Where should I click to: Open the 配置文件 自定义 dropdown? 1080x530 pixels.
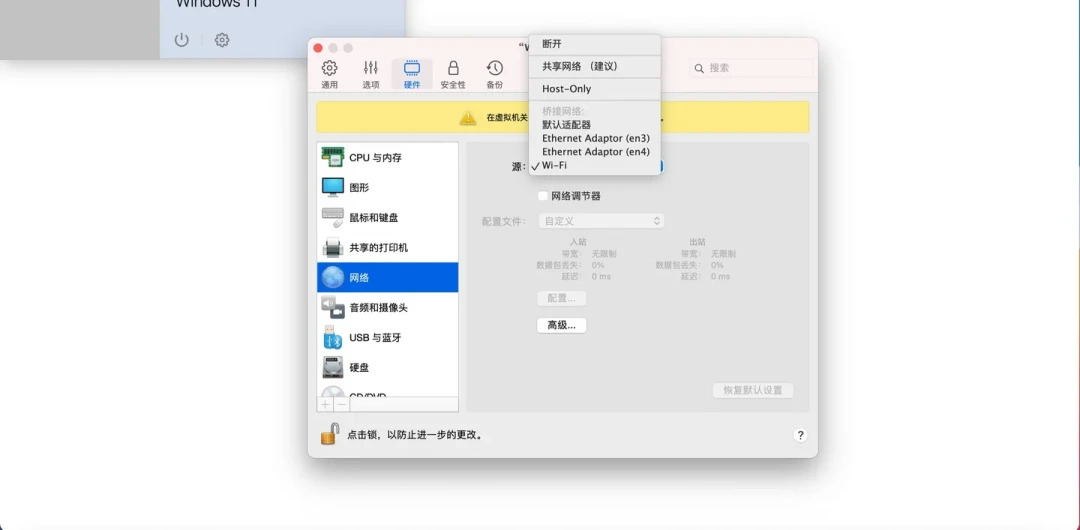[601, 221]
